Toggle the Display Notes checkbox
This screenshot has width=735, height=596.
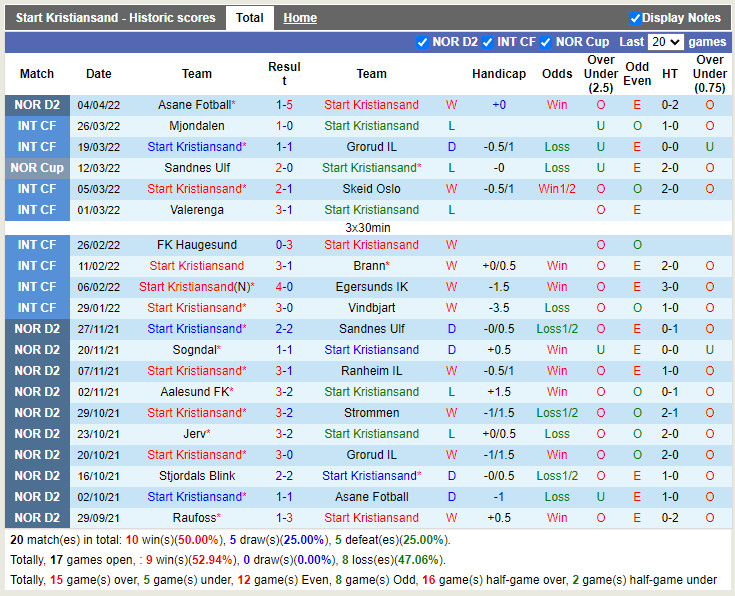(635, 18)
